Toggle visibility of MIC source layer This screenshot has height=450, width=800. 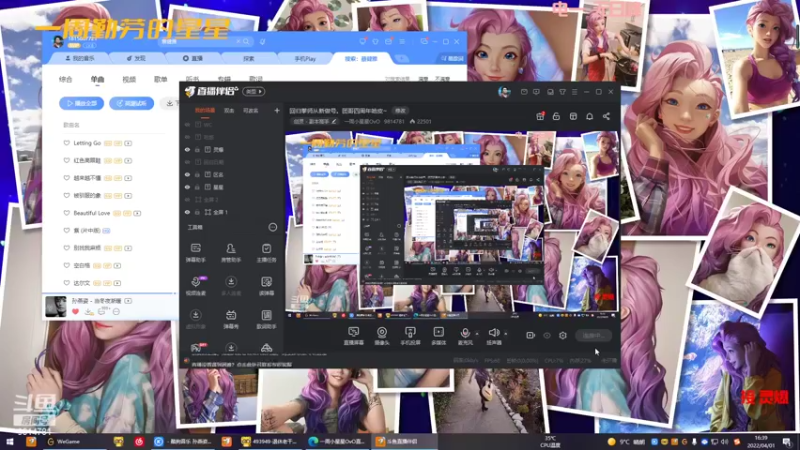tap(187, 125)
